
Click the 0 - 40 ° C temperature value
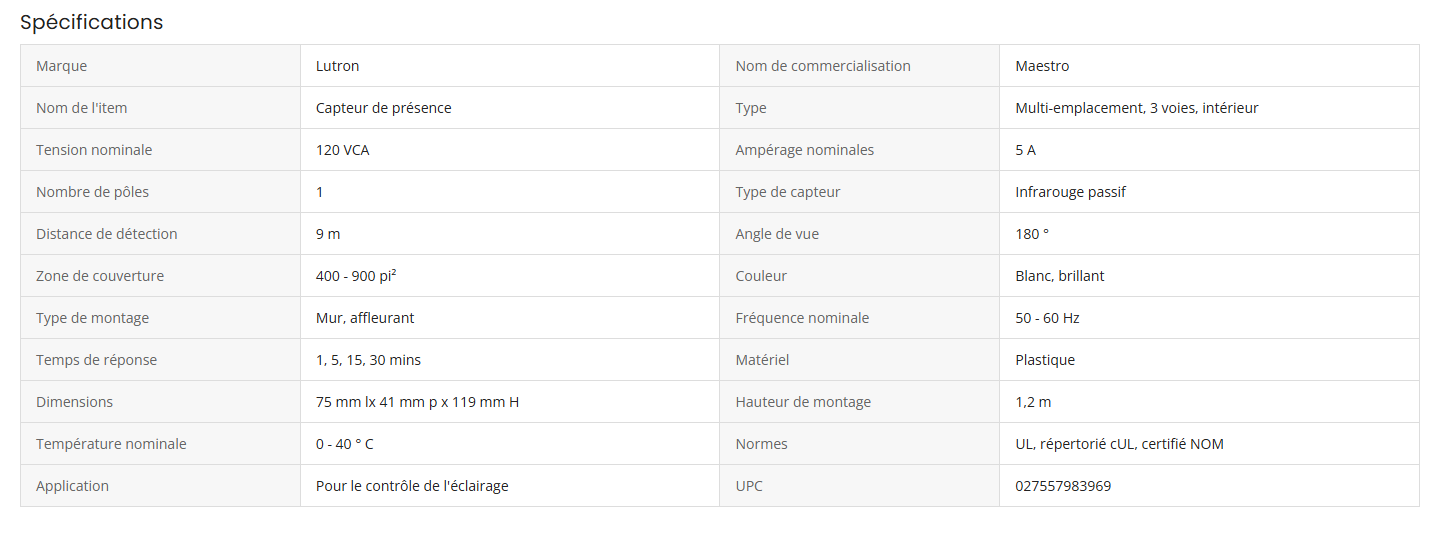tap(344, 444)
